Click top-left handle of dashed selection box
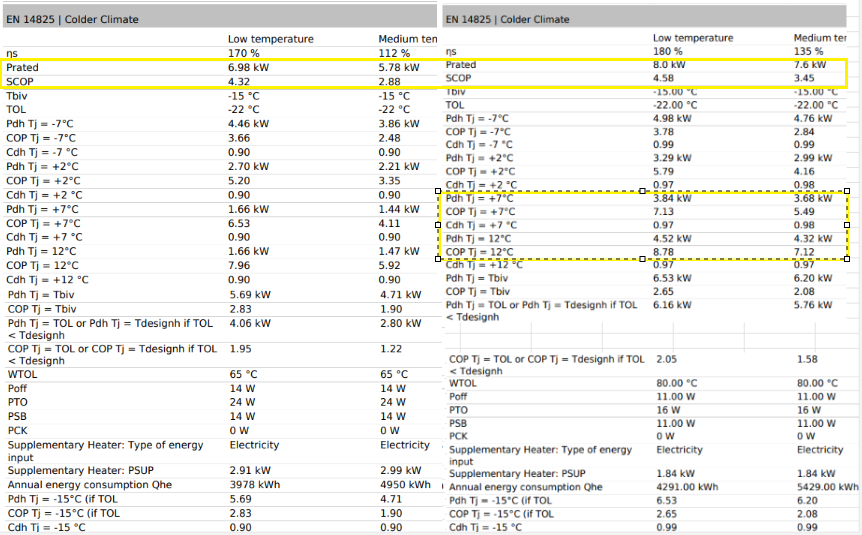862x535 pixels. pos(440,190)
